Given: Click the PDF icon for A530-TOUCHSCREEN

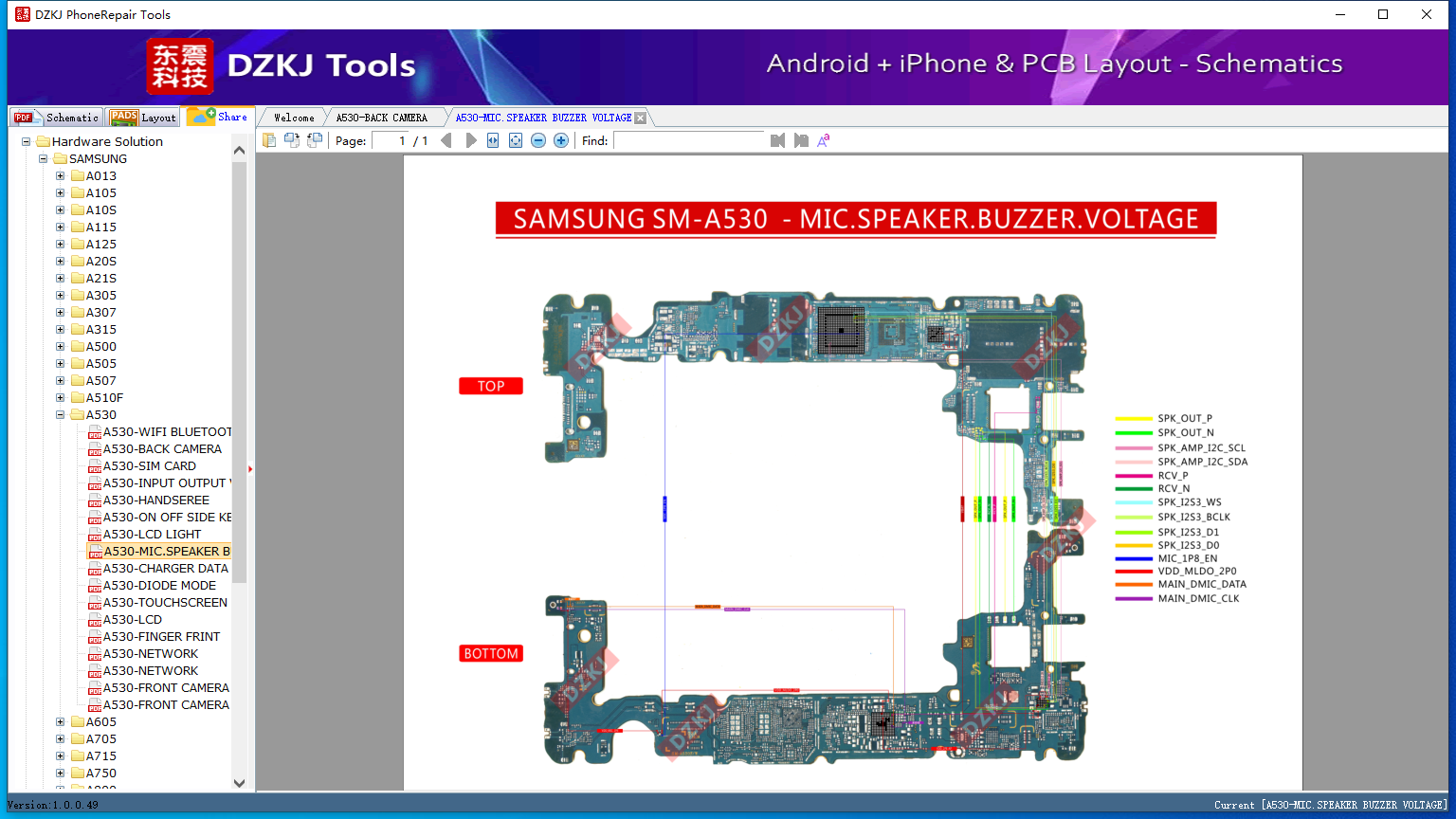Looking at the screenshot, I should pyautogui.click(x=95, y=603).
